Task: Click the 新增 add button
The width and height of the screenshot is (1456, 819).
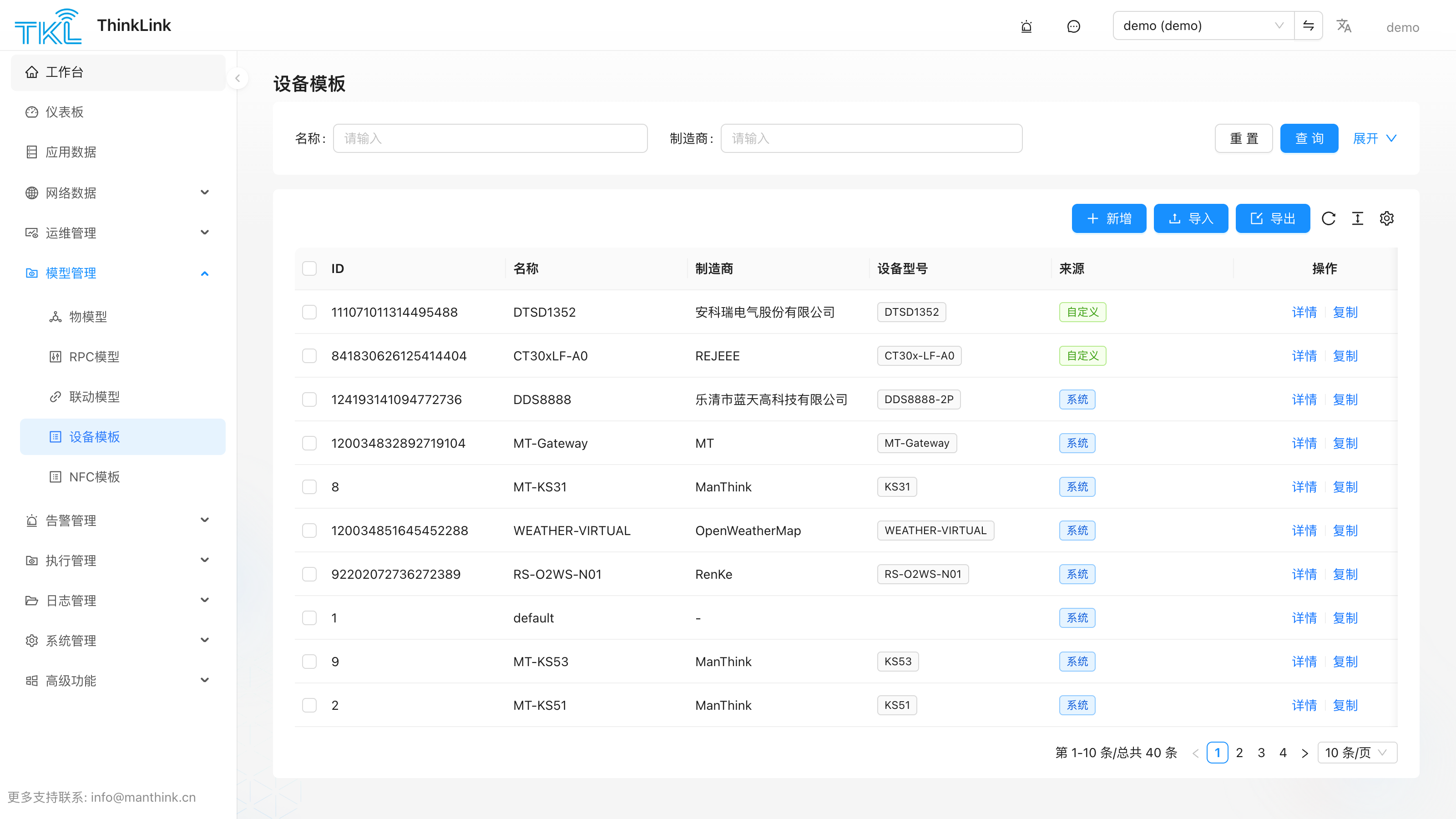Action: (x=1109, y=218)
